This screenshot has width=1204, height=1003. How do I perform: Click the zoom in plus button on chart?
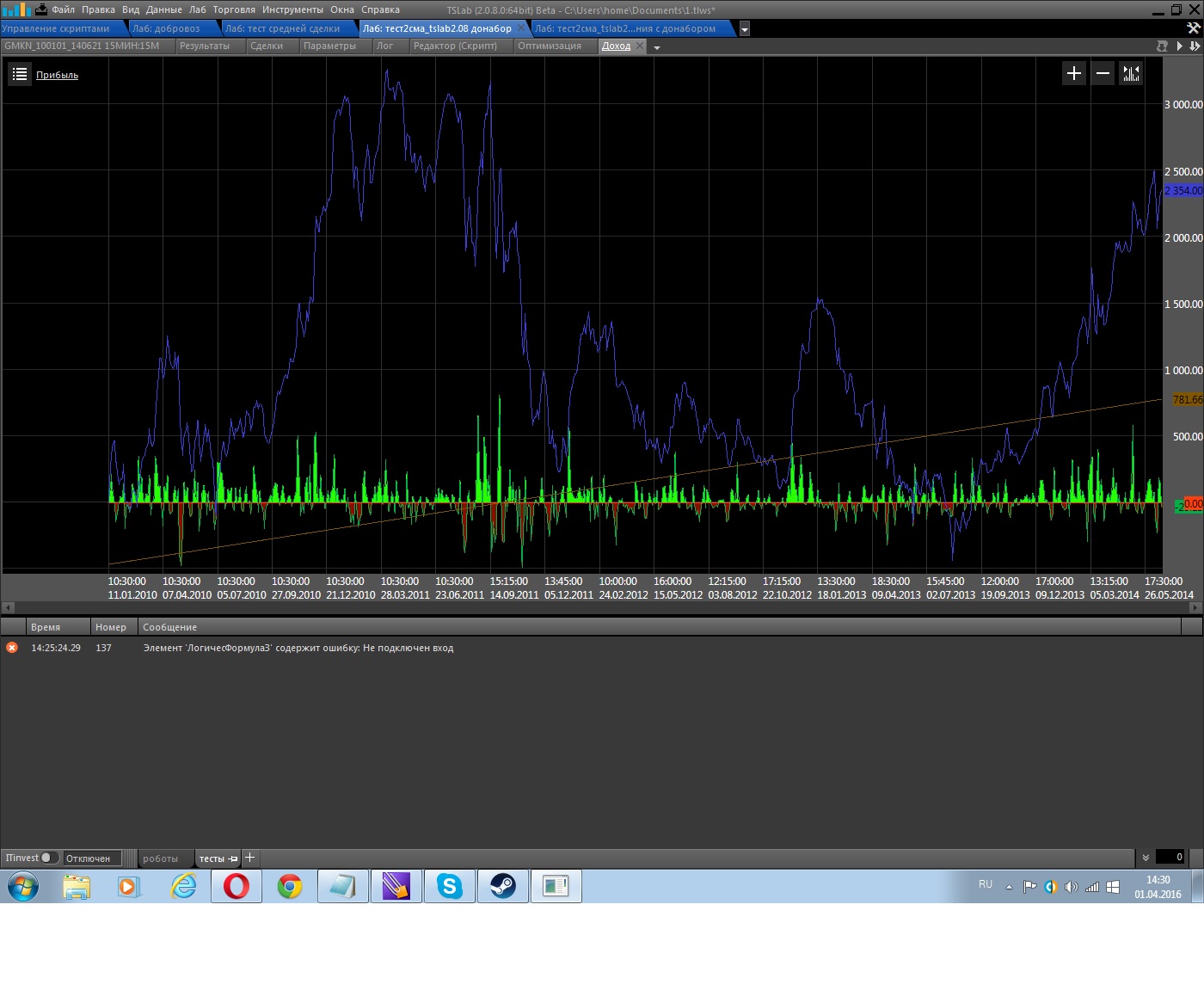(1074, 73)
